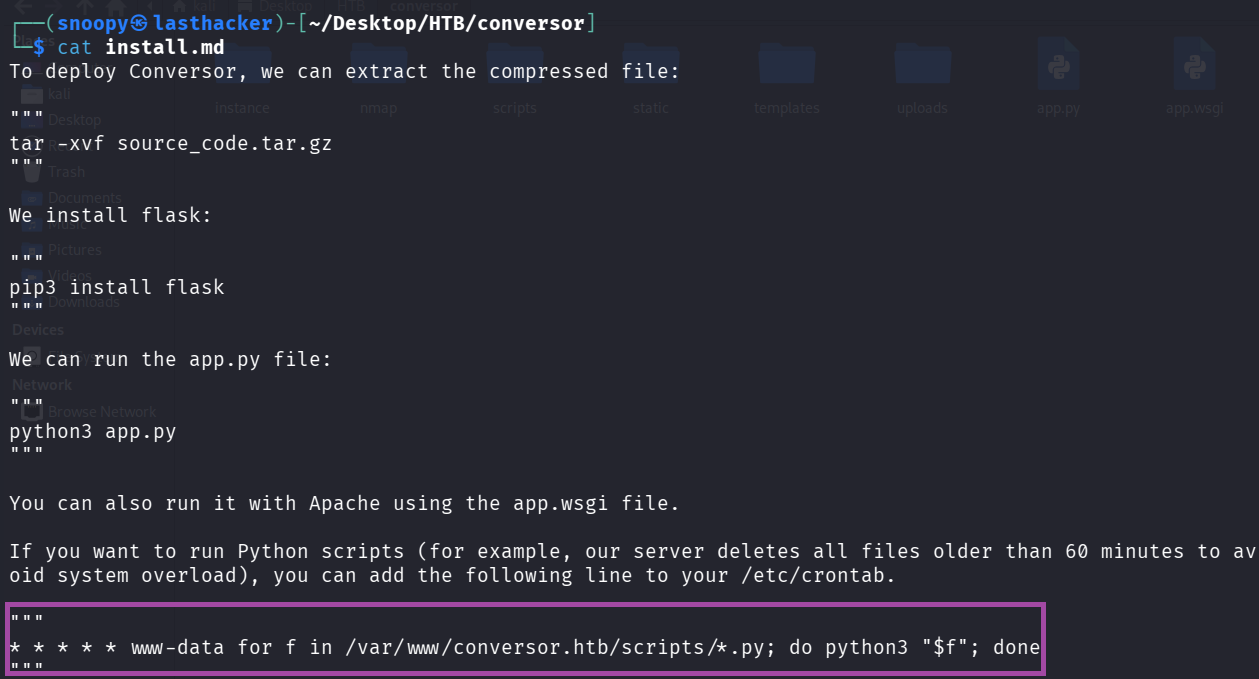Click the HTB breadcrumb in path bar
The image size is (1259, 679).
point(351,6)
